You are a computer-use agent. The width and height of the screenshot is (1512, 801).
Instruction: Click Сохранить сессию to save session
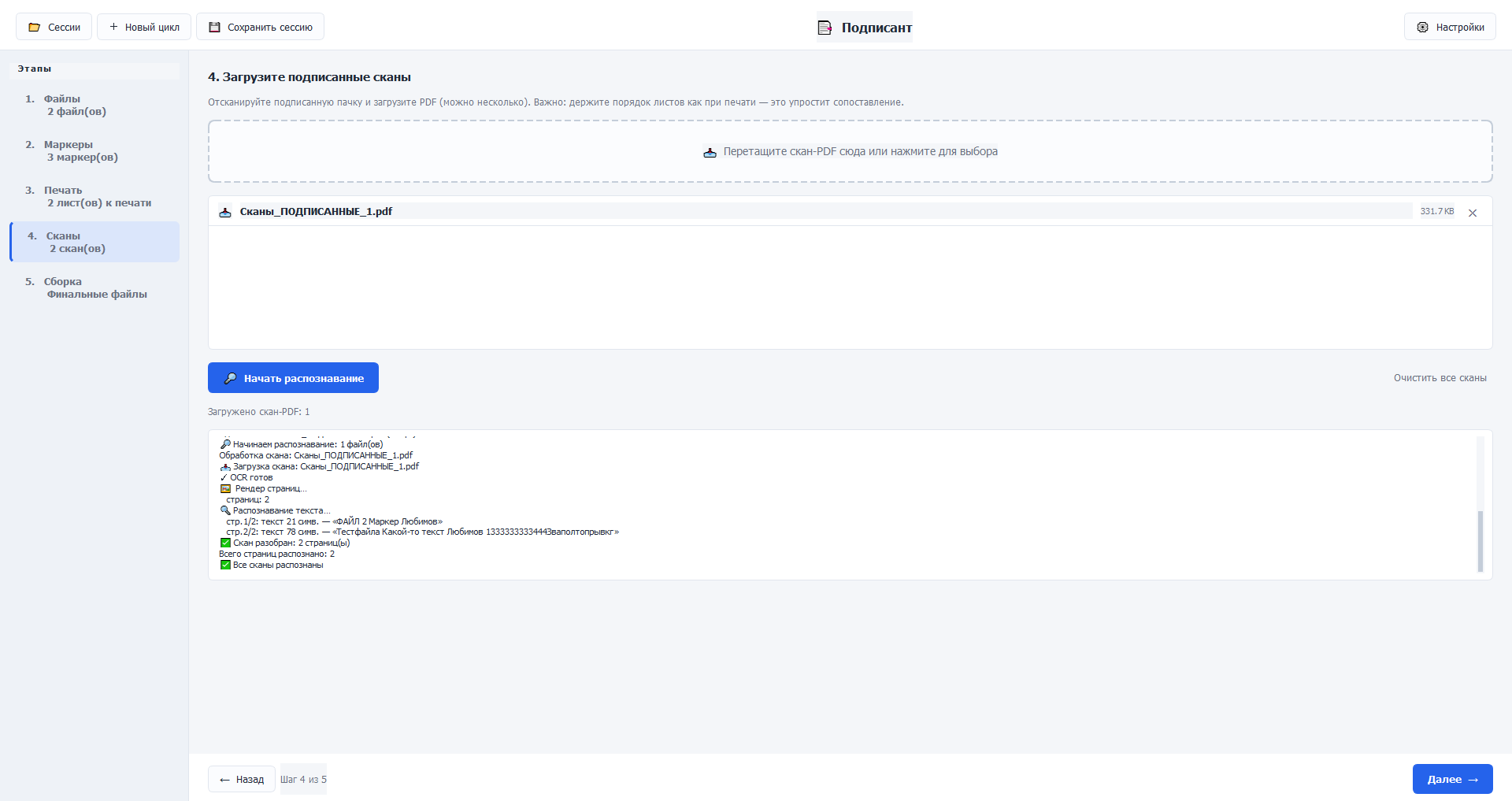point(260,27)
